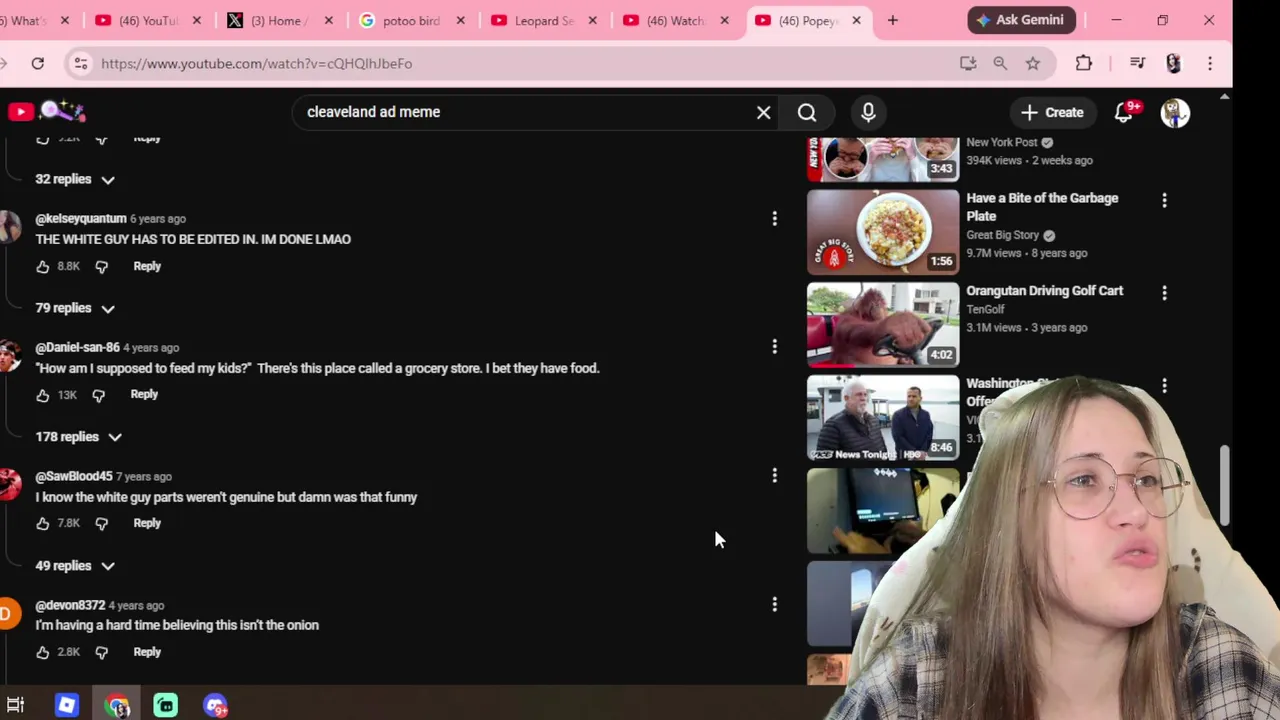Screen dimensions: 1280x720
Task: Dislike the @Daniel-san-86 comment
Action: (x=98, y=395)
